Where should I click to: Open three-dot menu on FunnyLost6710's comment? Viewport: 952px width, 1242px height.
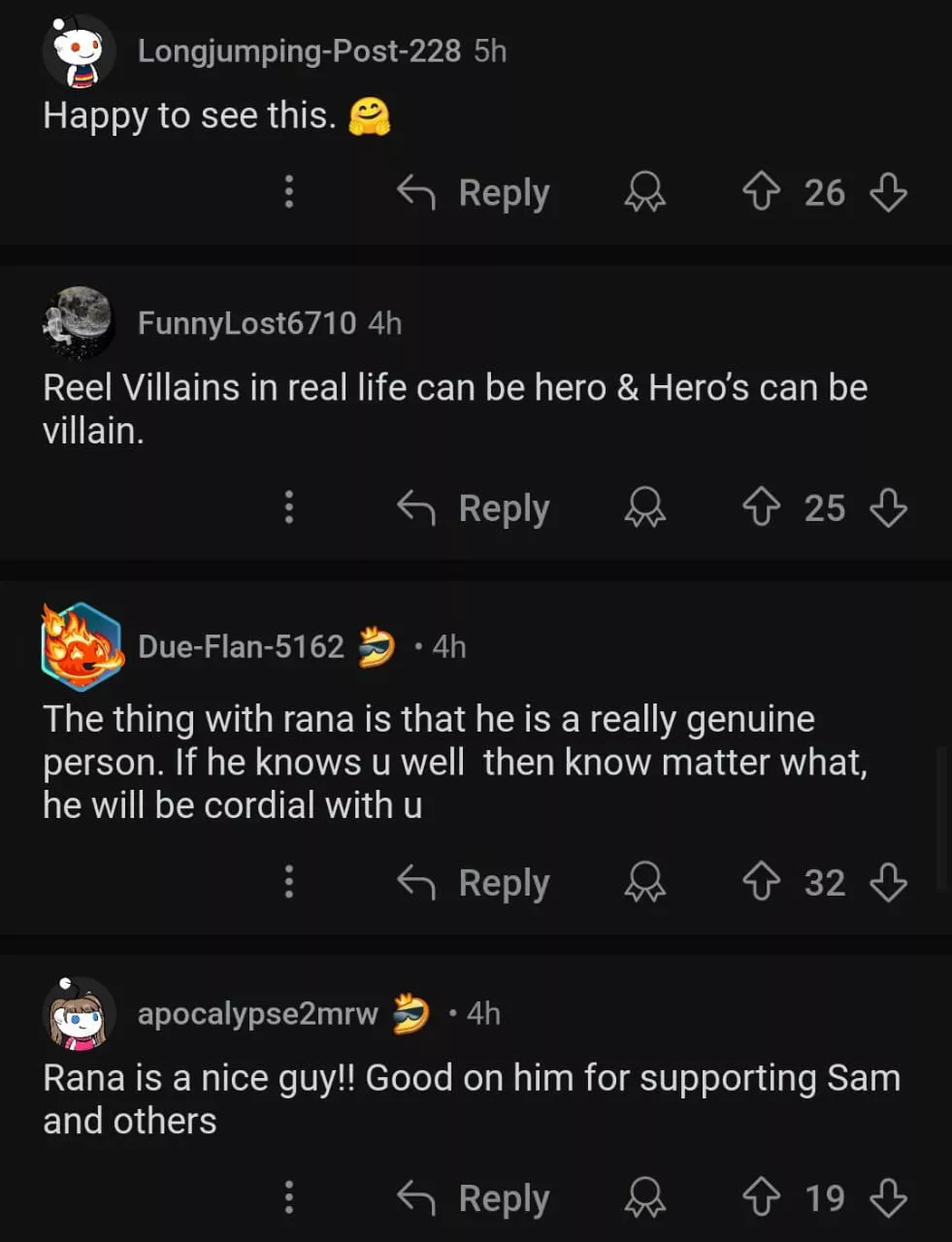click(x=288, y=507)
